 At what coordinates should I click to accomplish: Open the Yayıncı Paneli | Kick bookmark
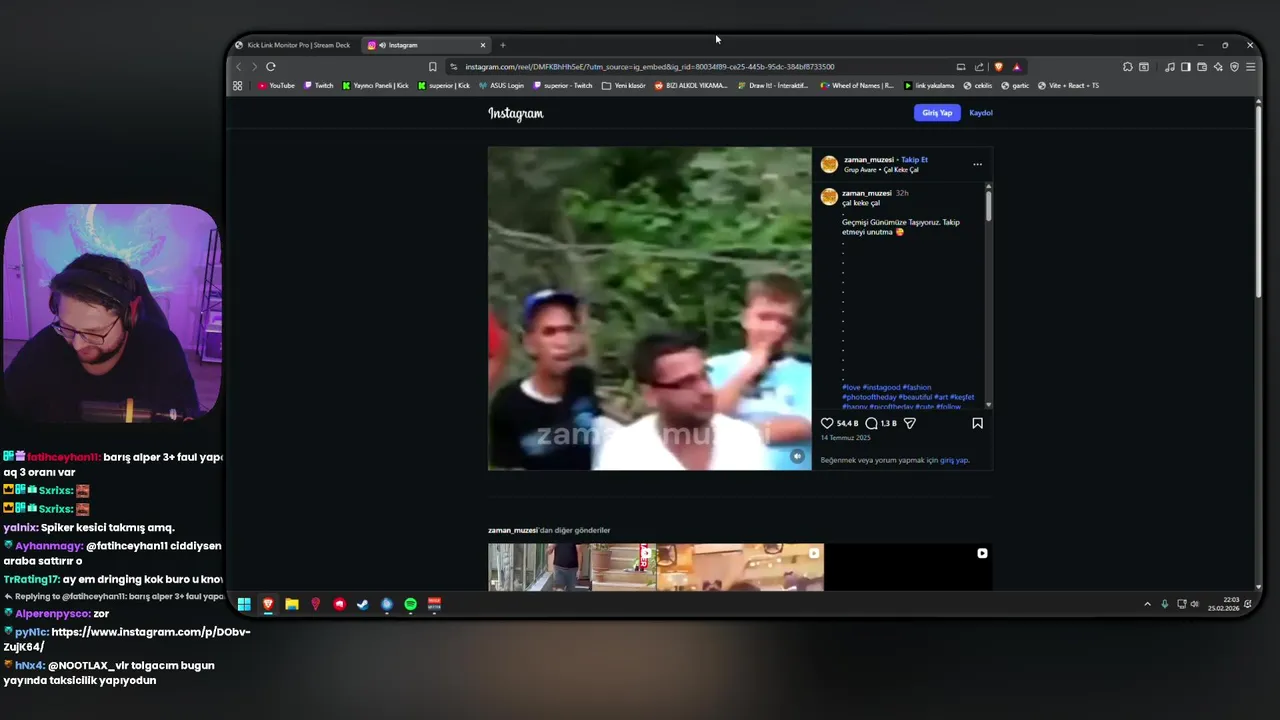tap(376, 86)
